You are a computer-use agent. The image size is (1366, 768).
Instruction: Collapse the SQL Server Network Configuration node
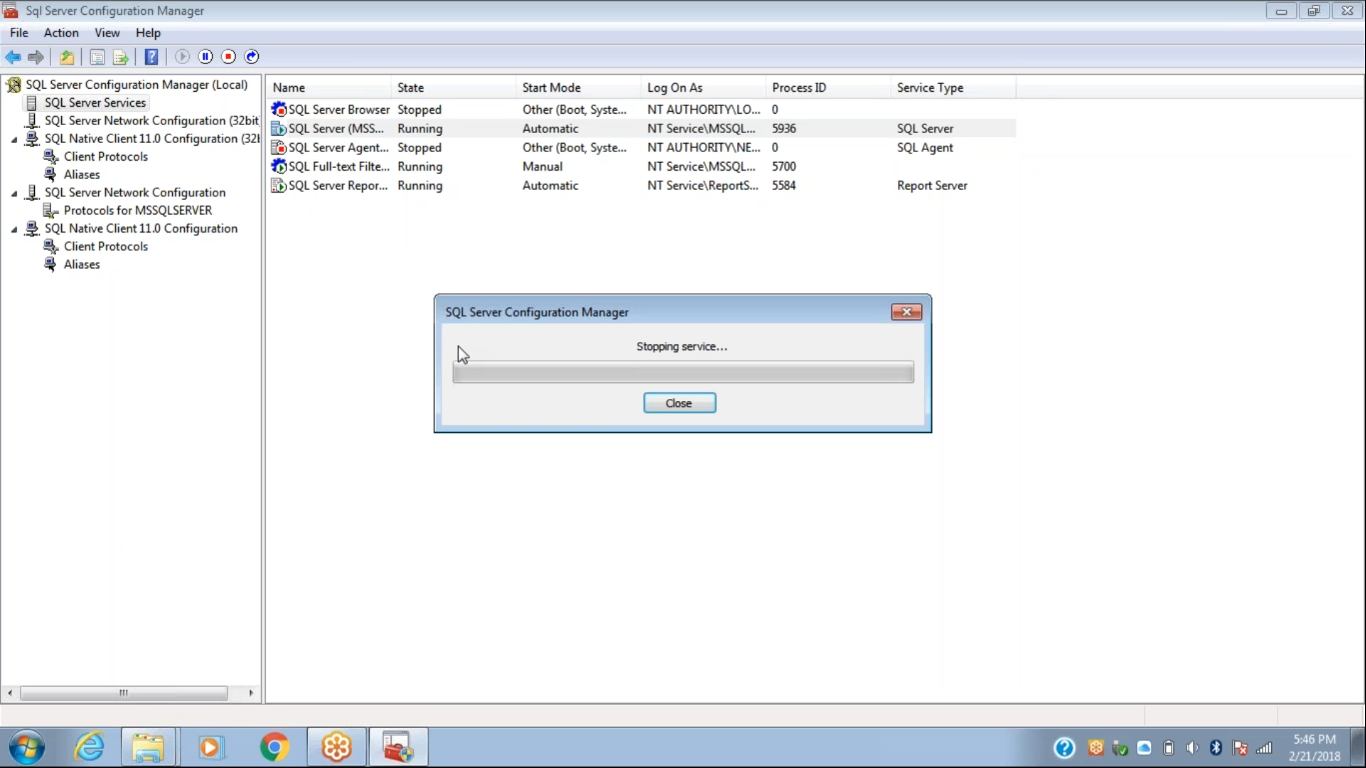pos(14,194)
